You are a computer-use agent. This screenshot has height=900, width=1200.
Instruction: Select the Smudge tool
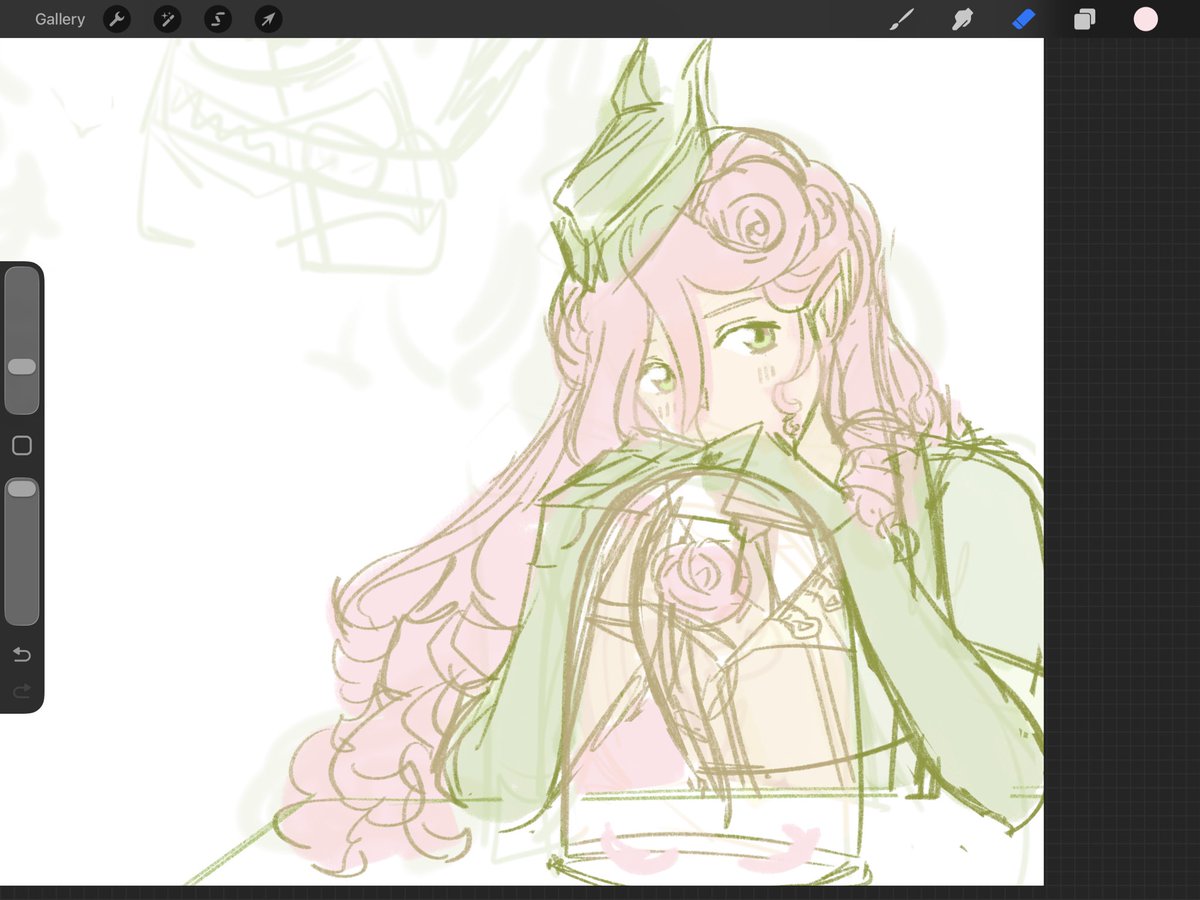[962, 19]
